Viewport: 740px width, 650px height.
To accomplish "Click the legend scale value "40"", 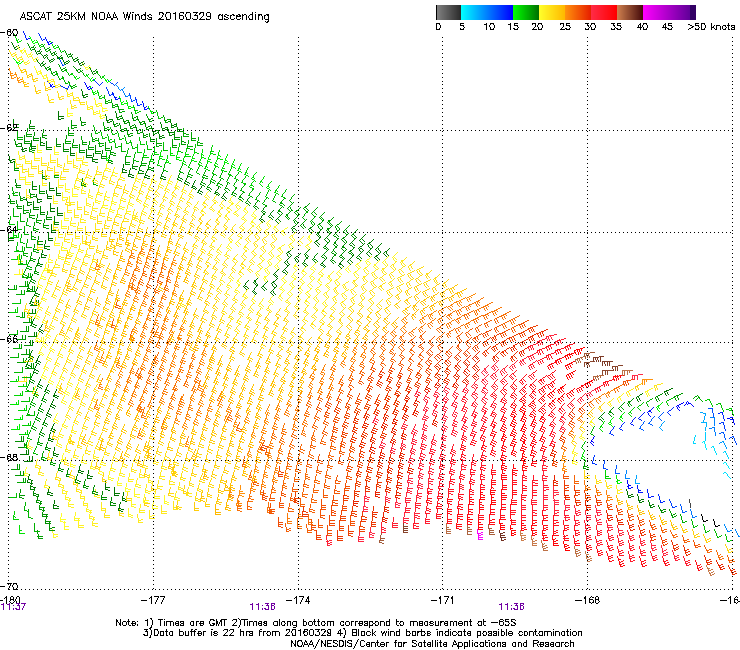I will (x=642, y=27).
